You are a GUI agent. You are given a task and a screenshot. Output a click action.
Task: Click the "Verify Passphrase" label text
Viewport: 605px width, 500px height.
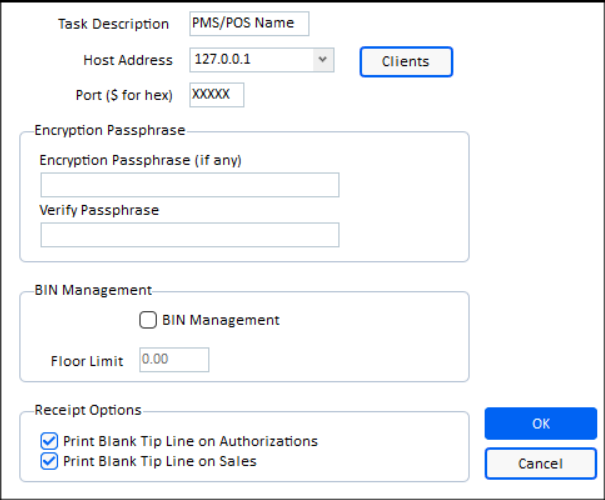99,210
